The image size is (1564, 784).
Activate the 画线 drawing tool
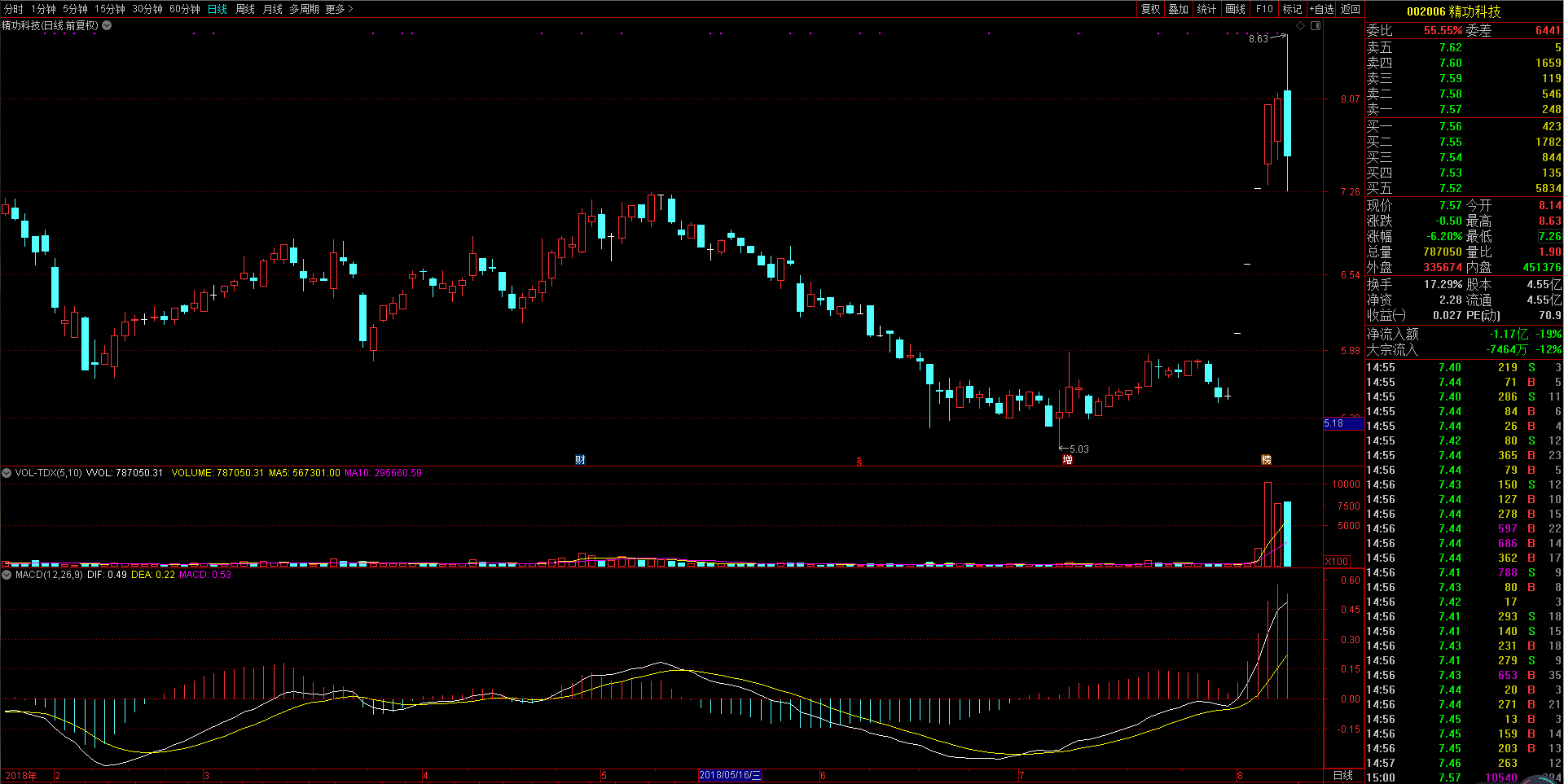coord(1236,9)
